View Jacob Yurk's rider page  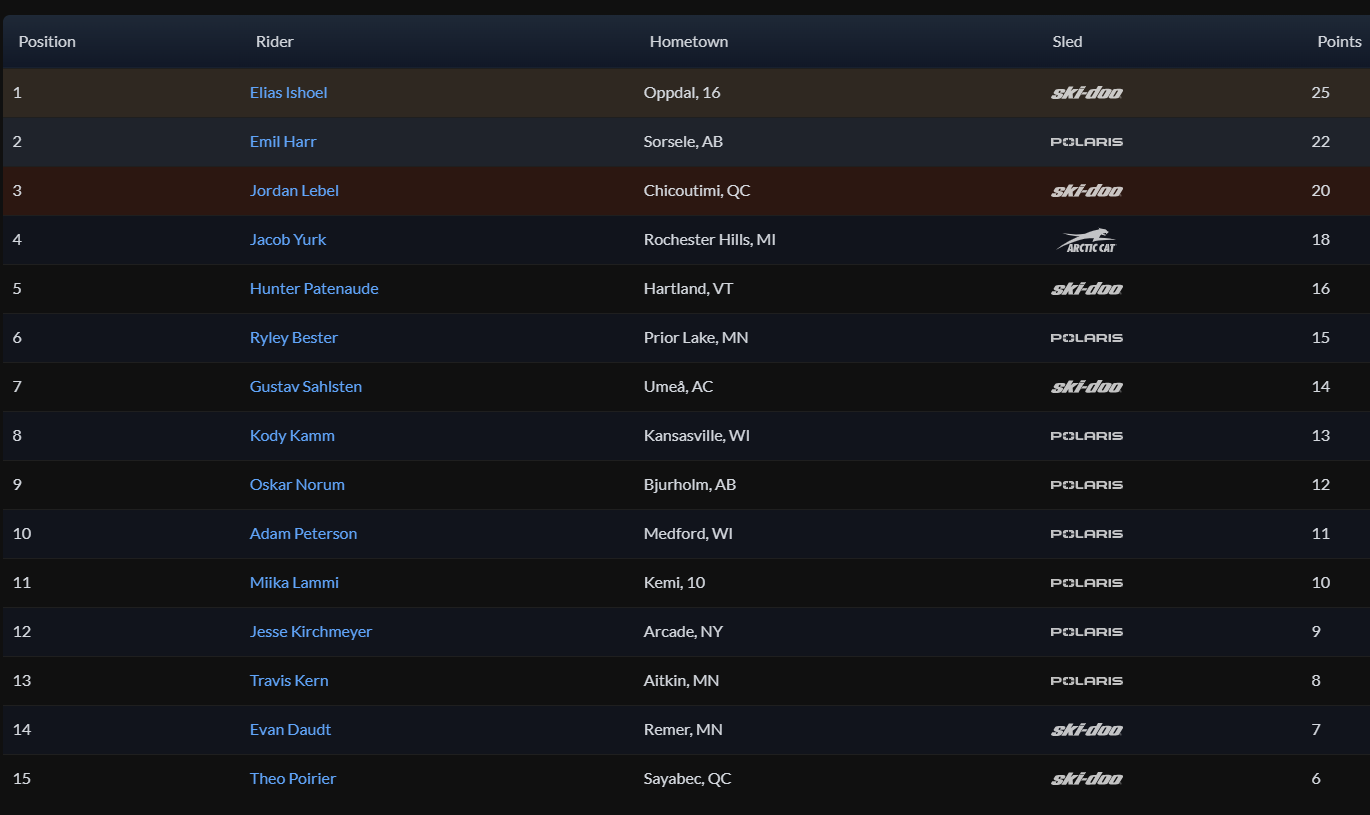(x=288, y=239)
